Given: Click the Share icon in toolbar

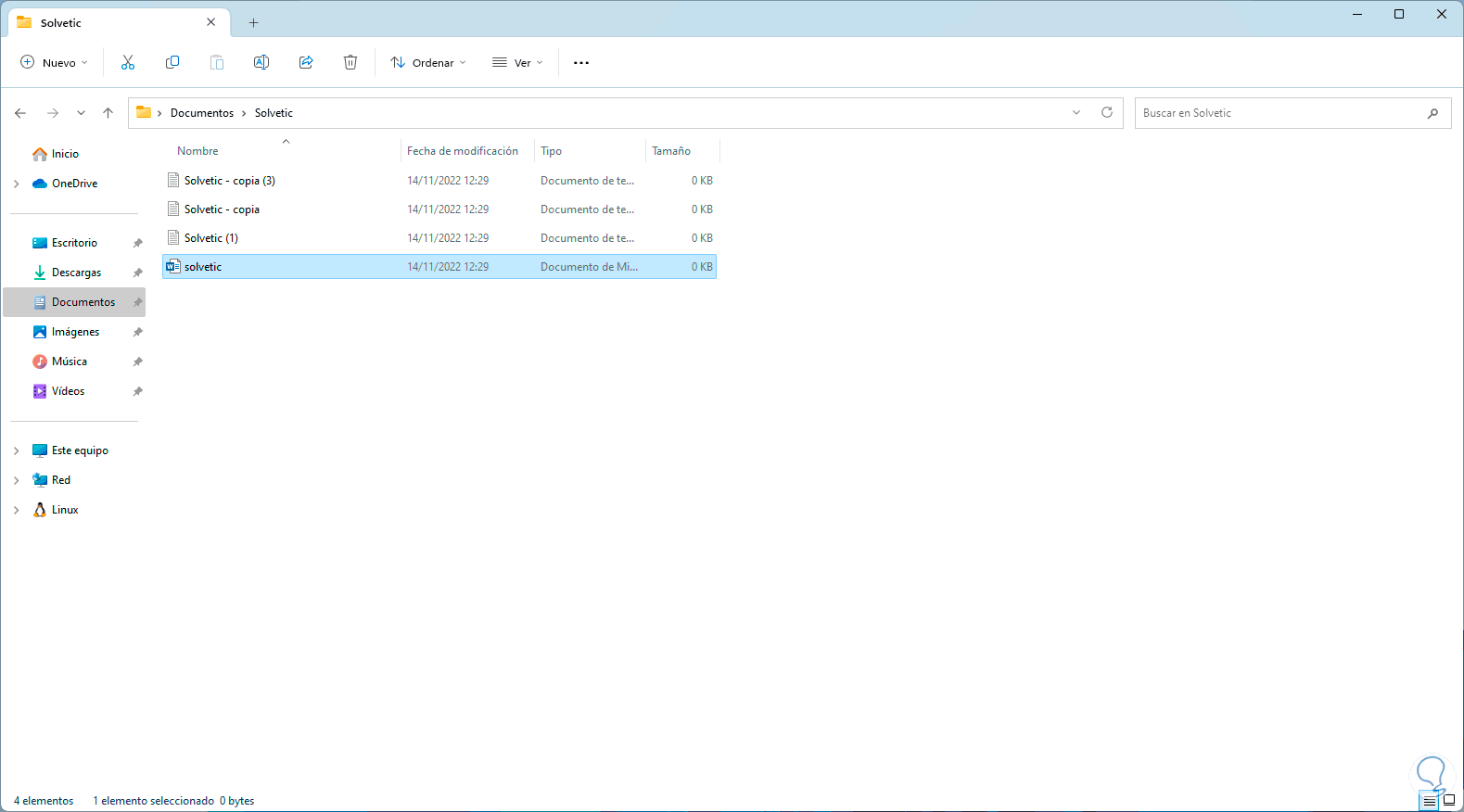Looking at the screenshot, I should click(x=306, y=62).
